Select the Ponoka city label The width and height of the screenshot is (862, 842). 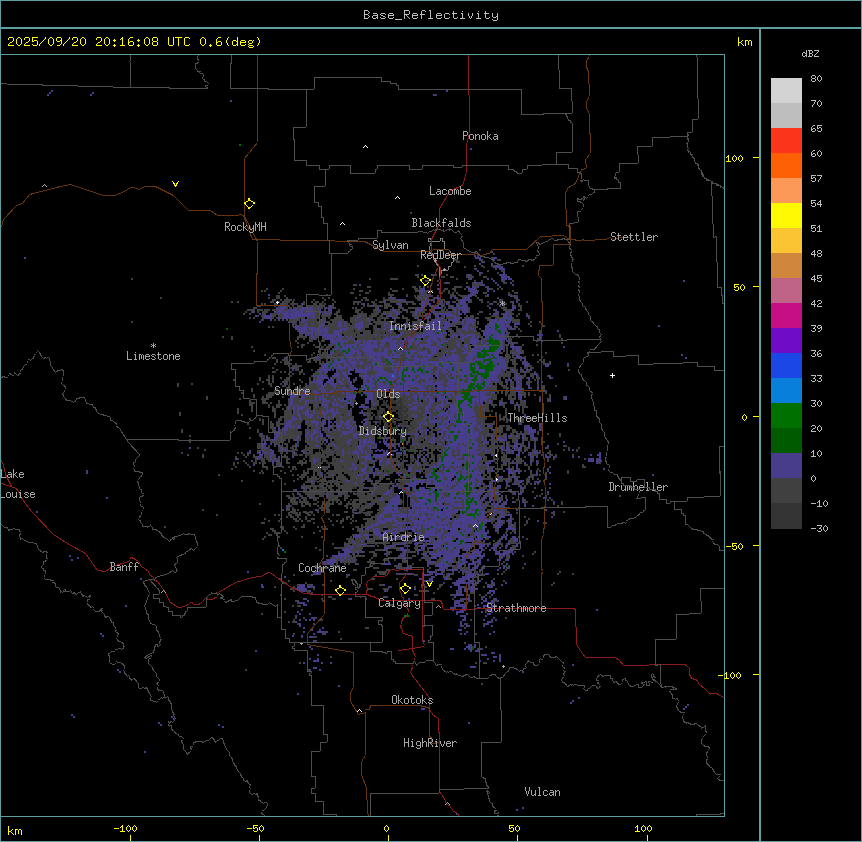click(480, 136)
